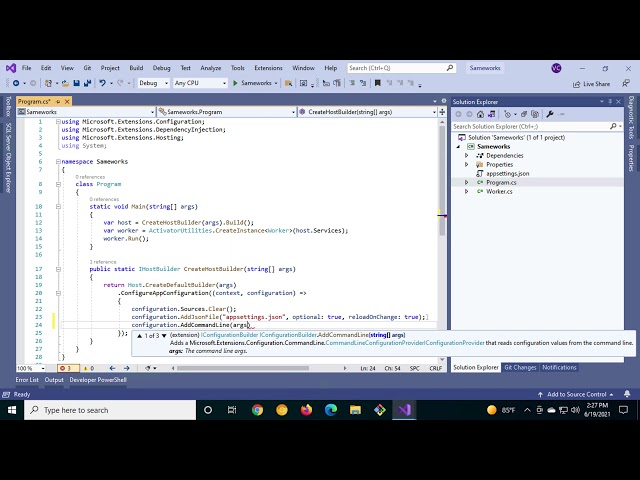Click the Undo arrow in the toolbar
This screenshot has width=640, height=480.
point(102,83)
